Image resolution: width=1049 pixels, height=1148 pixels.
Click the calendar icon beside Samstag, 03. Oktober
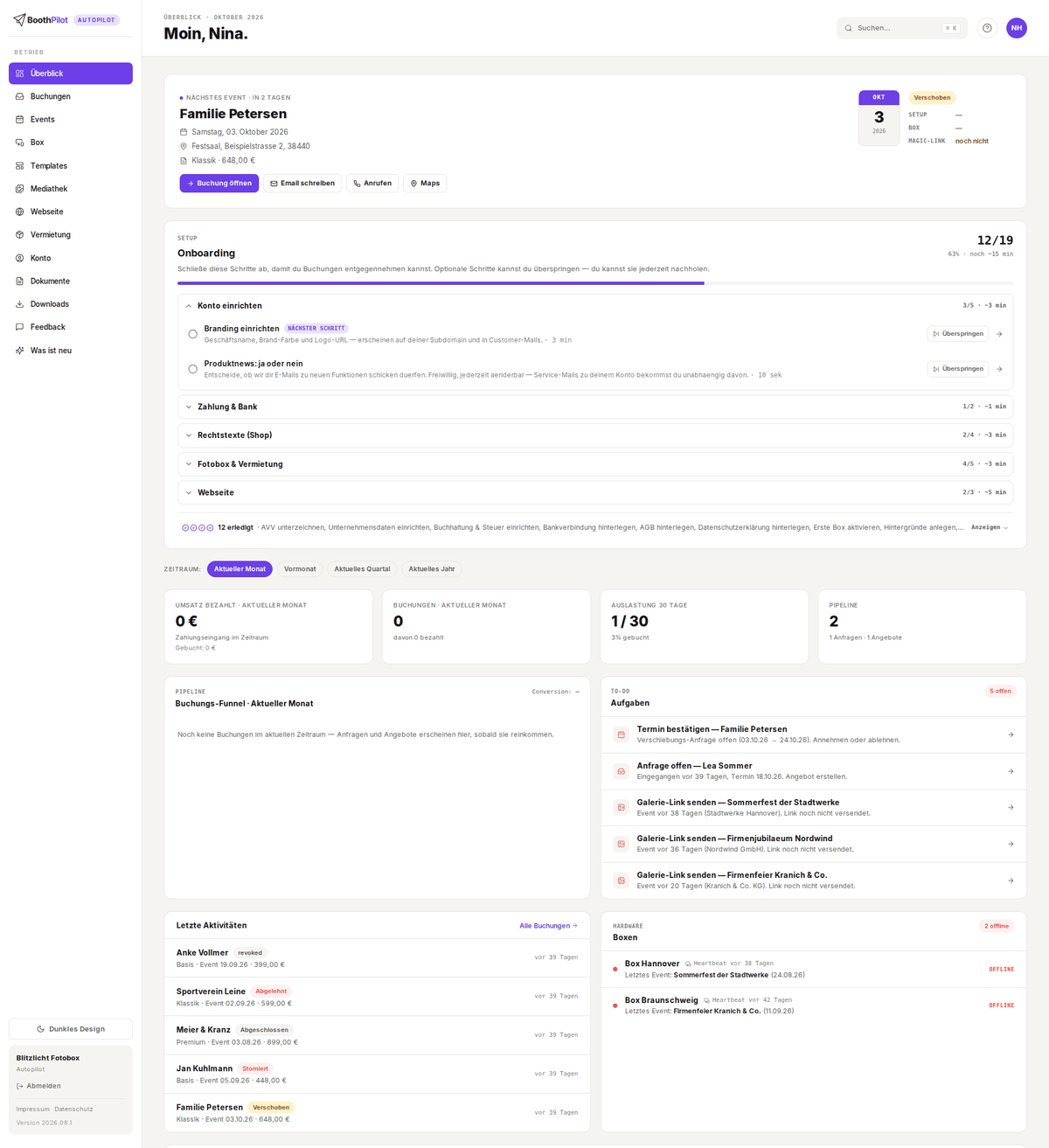(184, 132)
